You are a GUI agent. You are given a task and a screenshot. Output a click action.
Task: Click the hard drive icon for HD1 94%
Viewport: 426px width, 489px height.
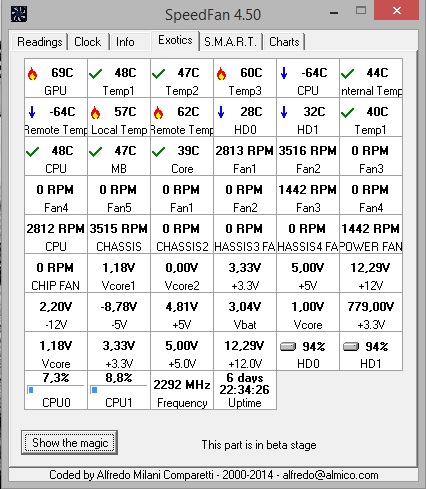351,347
